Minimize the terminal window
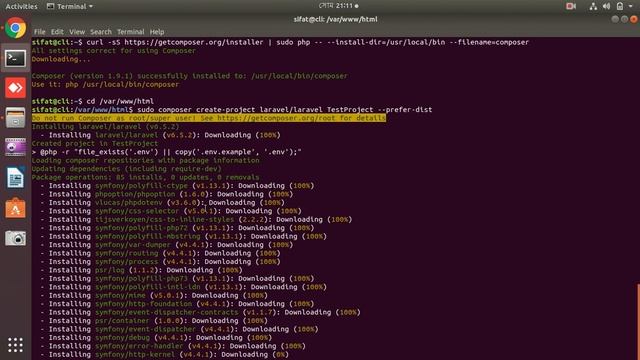This screenshot has width=640, height=360. 615,19
